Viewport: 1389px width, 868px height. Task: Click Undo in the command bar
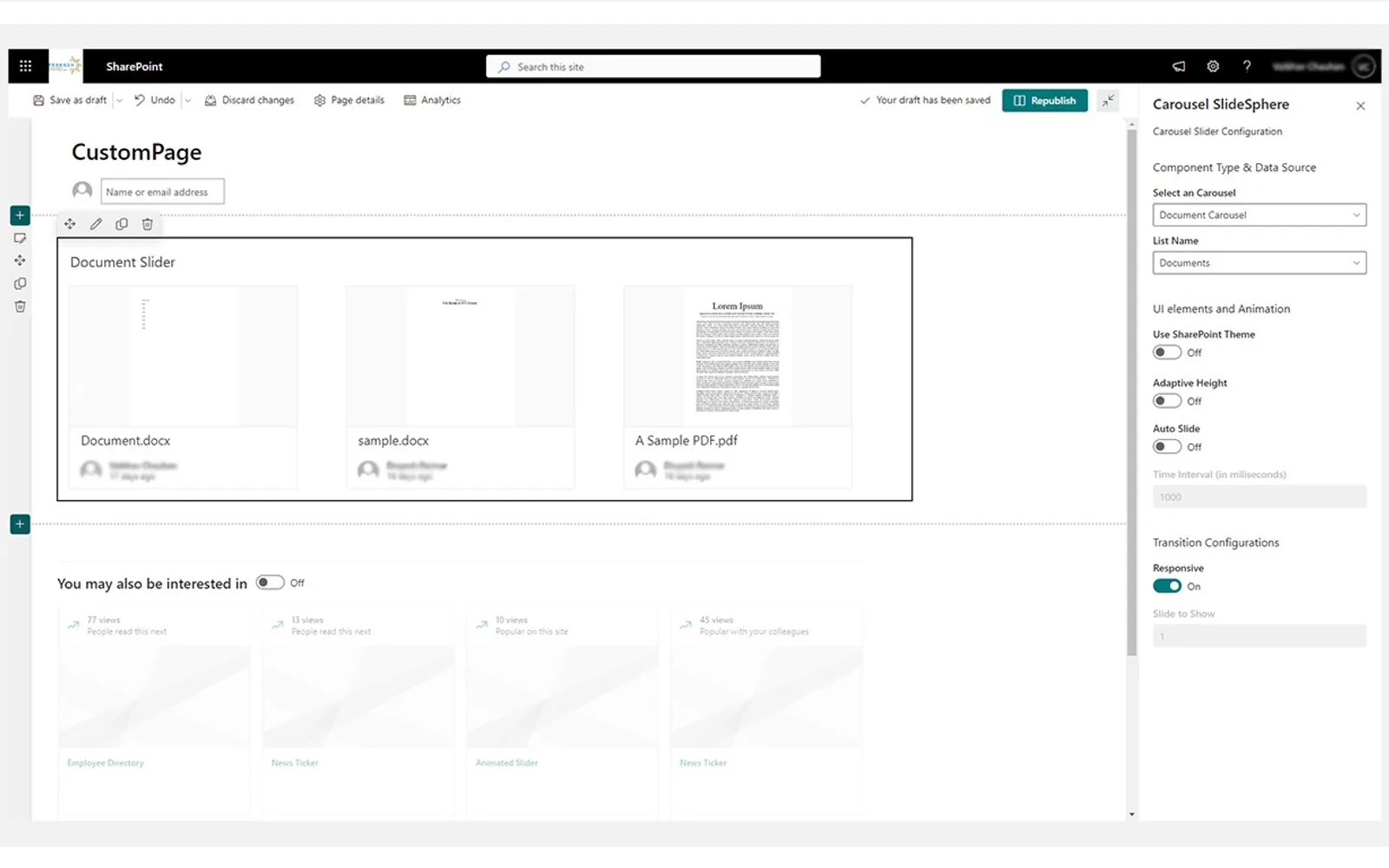pyautogui.click(x=155, y=101)
